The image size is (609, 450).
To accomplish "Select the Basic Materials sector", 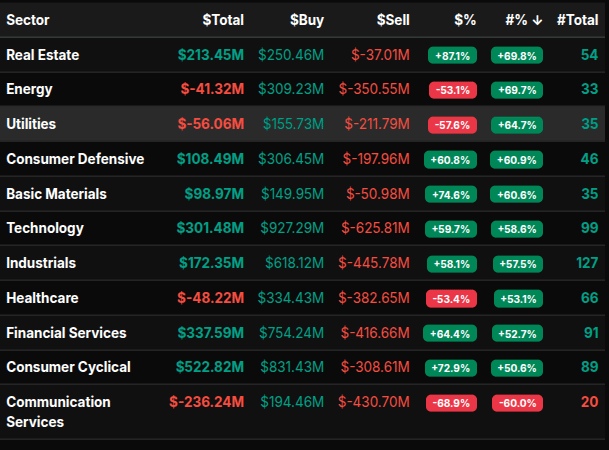I will [56, 194].
